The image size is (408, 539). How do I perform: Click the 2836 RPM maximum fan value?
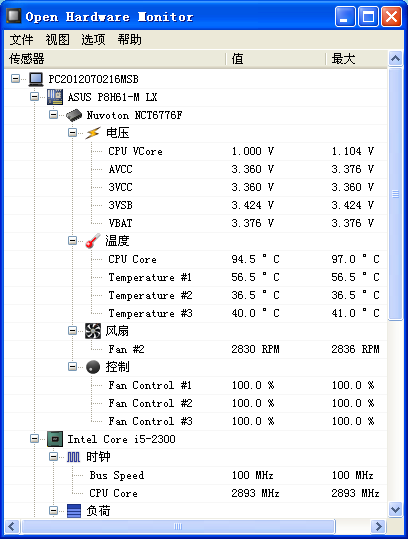click(355, 349)
